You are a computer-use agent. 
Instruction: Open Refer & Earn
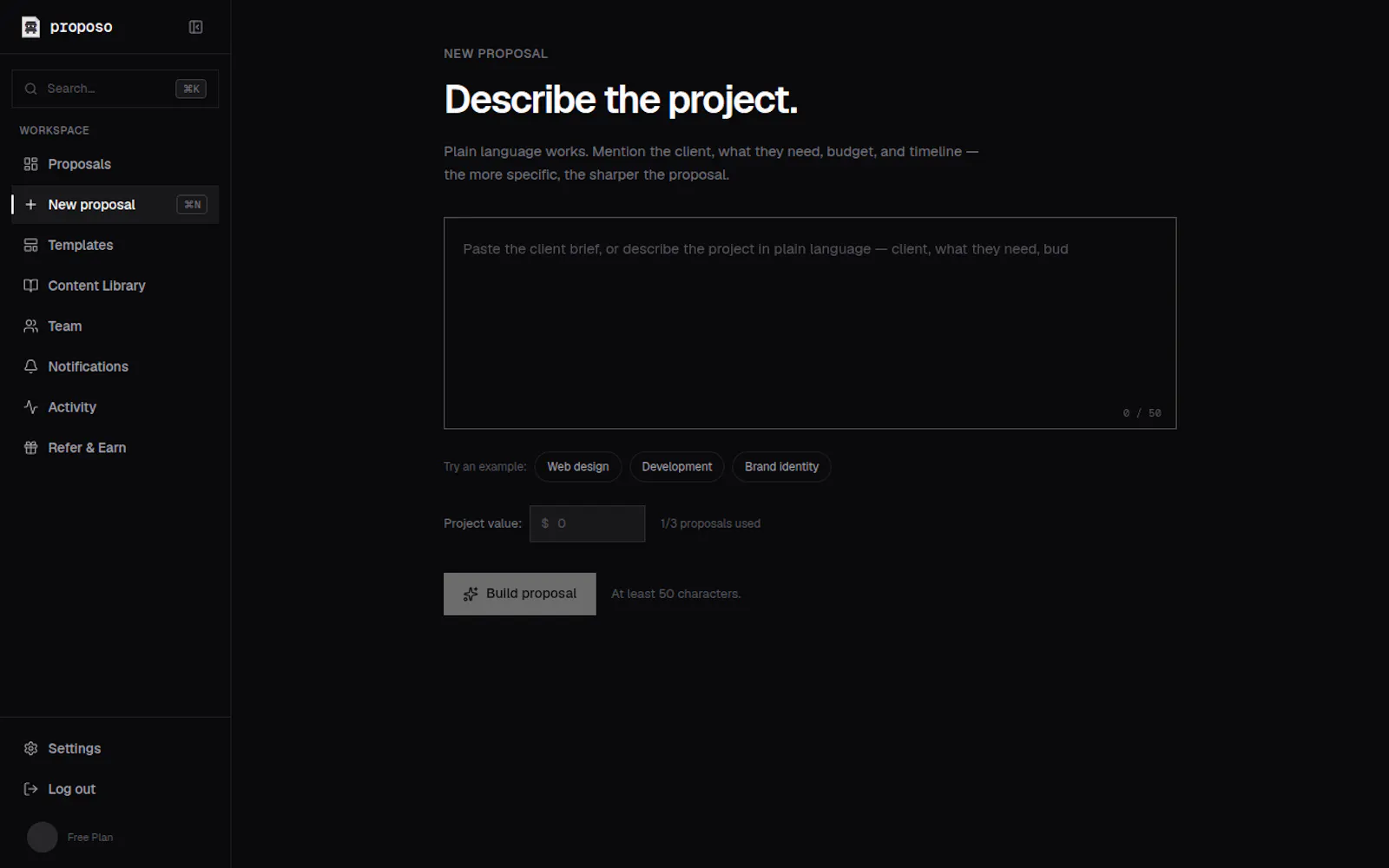click(x=115, y=448)
